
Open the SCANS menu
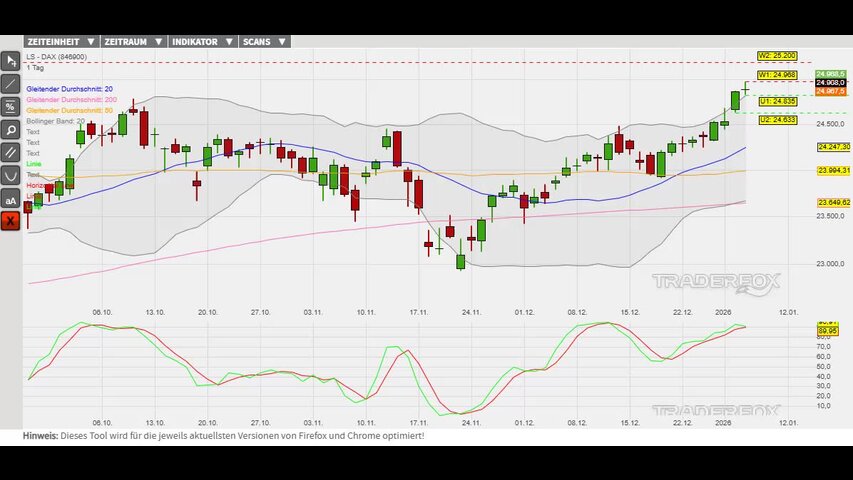coord(265,42)
